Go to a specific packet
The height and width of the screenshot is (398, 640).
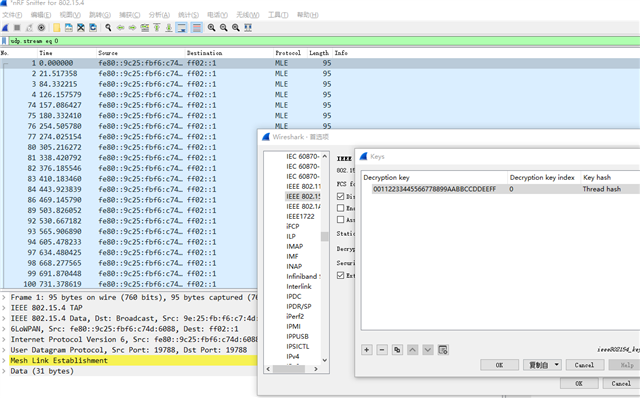[144, 28]
